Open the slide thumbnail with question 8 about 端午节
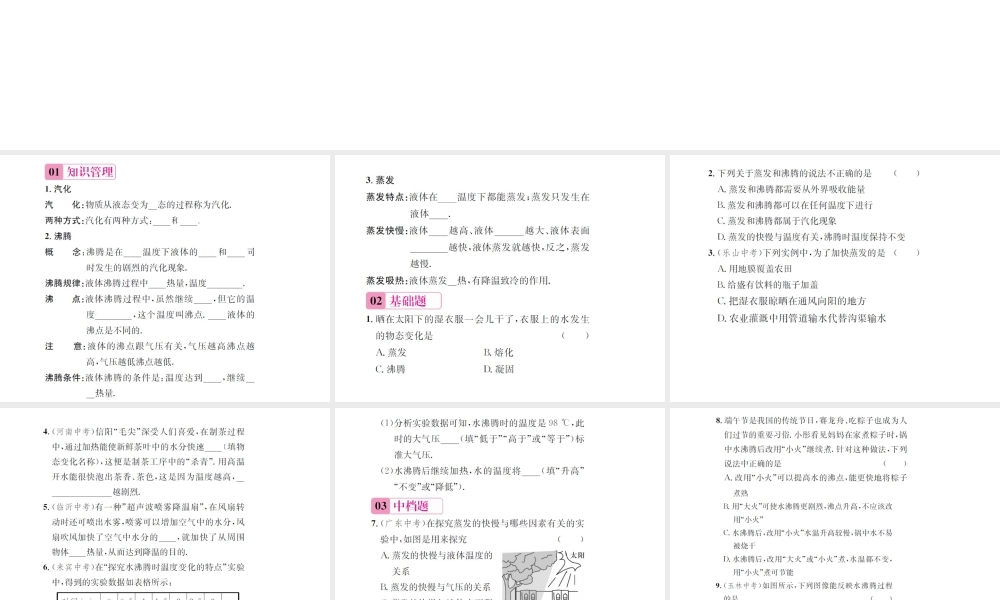This screenshot has height=600, width=1000. coord(835,504)
